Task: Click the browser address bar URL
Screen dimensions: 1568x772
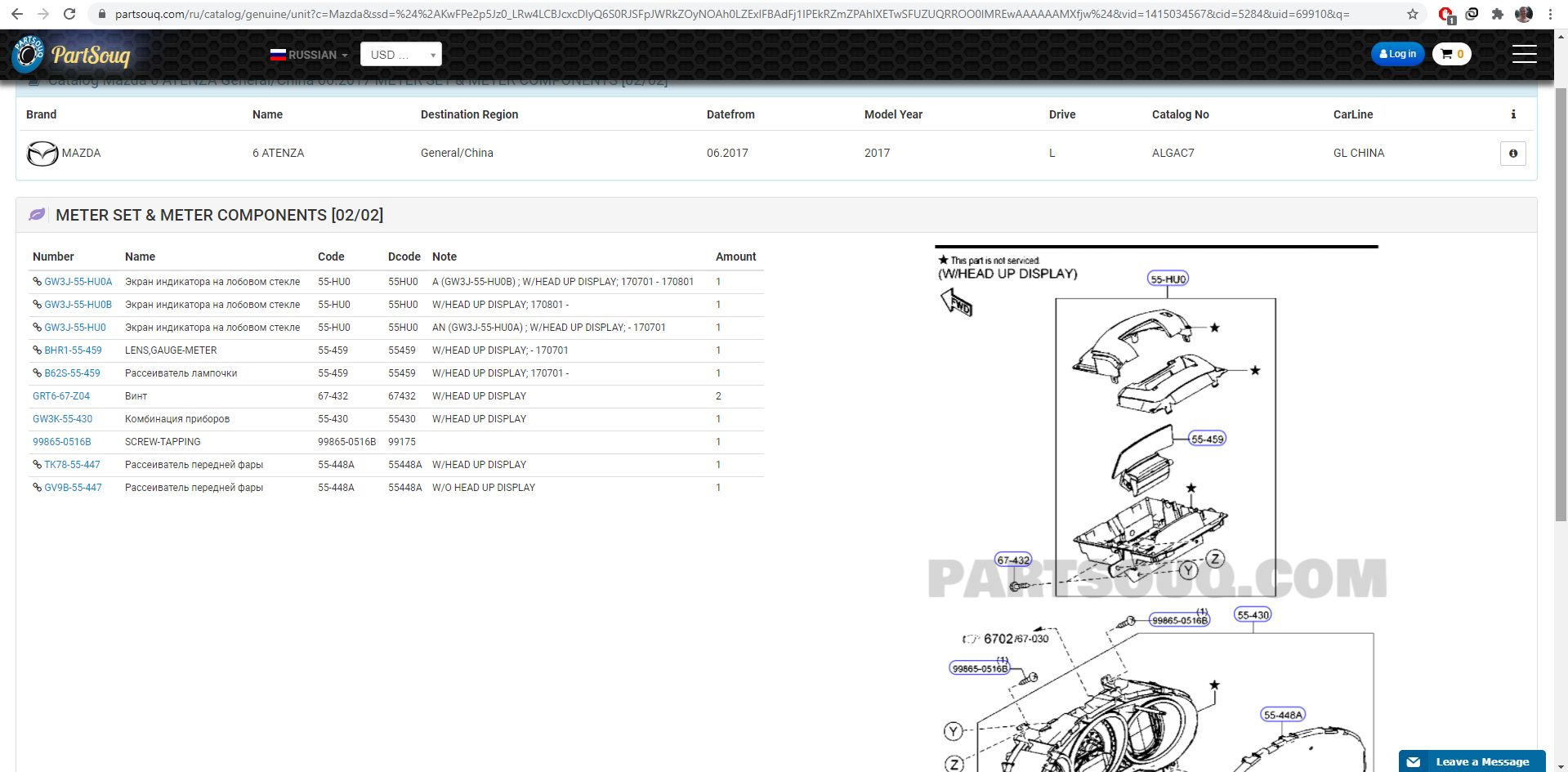Action: 732,14
